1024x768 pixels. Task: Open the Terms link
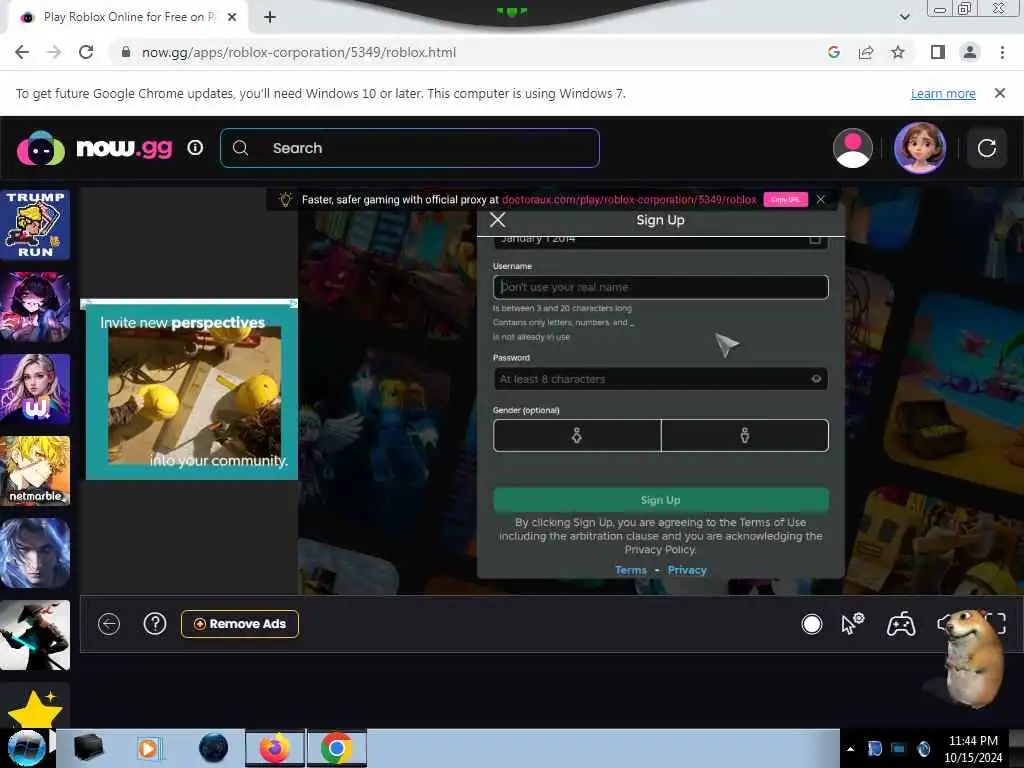point(631,570)
